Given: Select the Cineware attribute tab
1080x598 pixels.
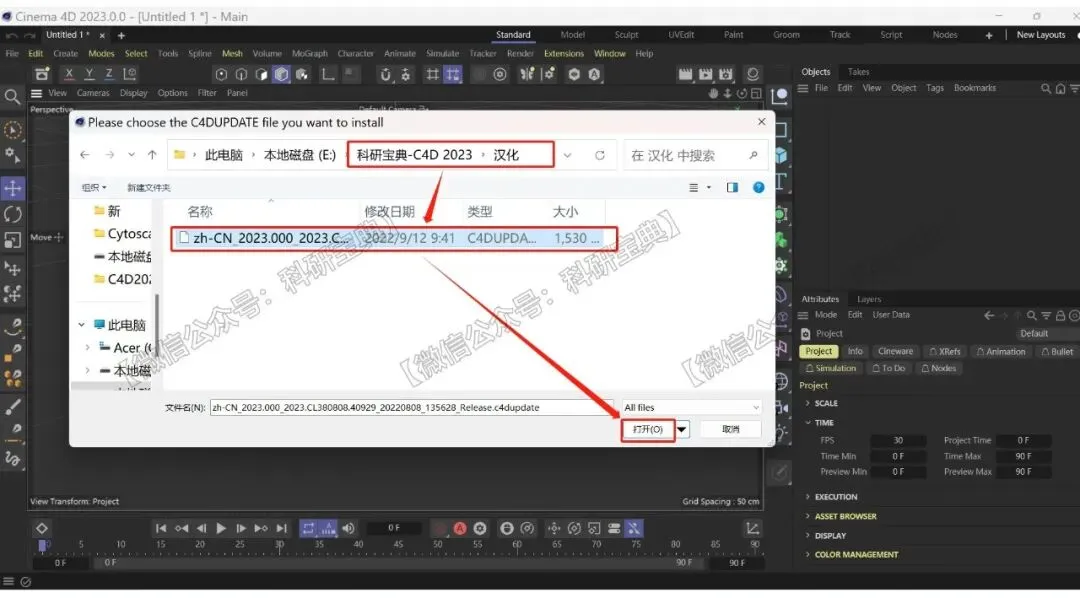Looking at the screenshot, I should tap(895, 351).
